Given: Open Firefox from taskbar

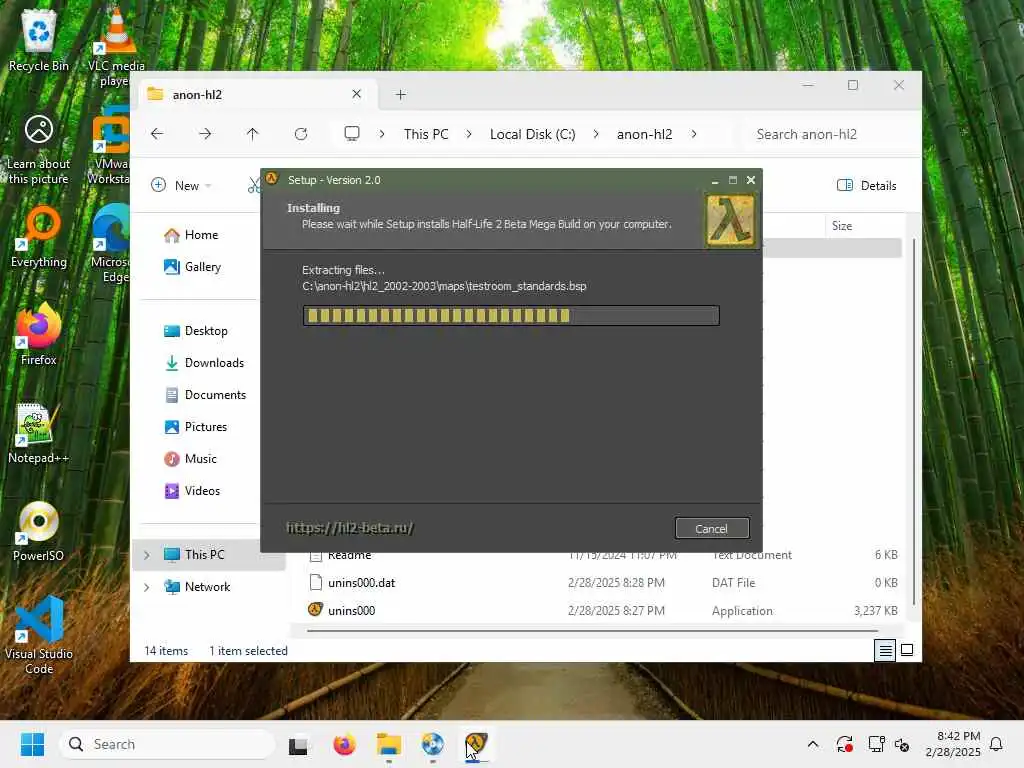Looking at the screenshot, I should click(344, 744).
